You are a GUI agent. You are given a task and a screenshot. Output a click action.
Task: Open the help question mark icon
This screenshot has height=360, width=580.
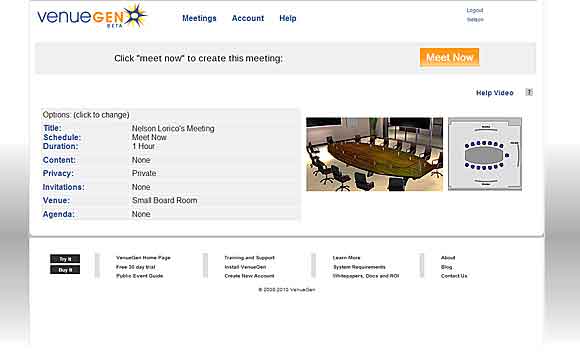click(529, 92)
